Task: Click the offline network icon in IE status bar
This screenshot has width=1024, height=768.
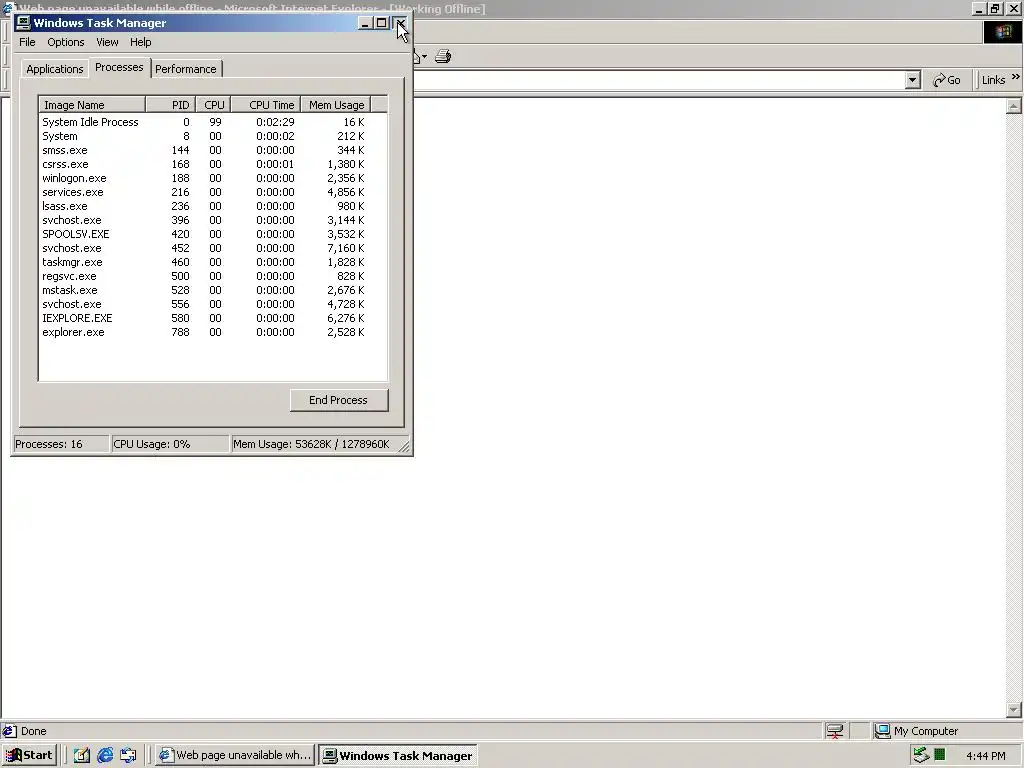Action: [835, 731]
